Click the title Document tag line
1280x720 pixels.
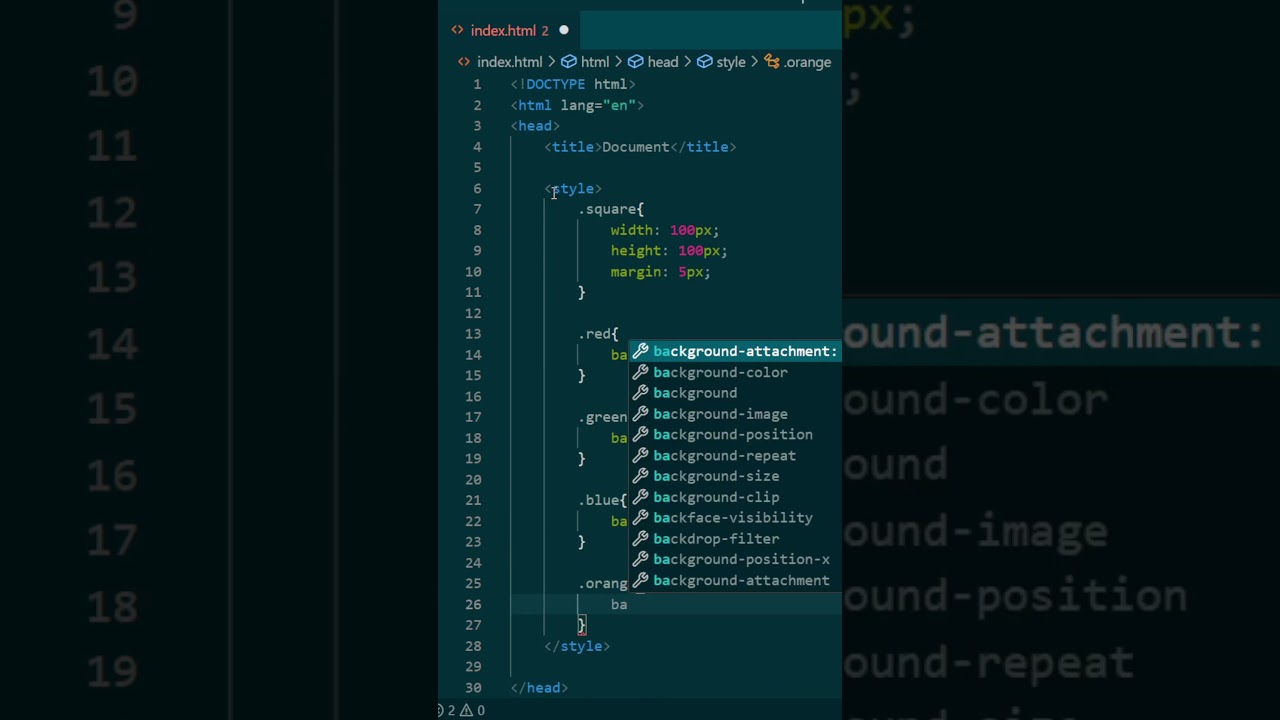coord(640,147)
